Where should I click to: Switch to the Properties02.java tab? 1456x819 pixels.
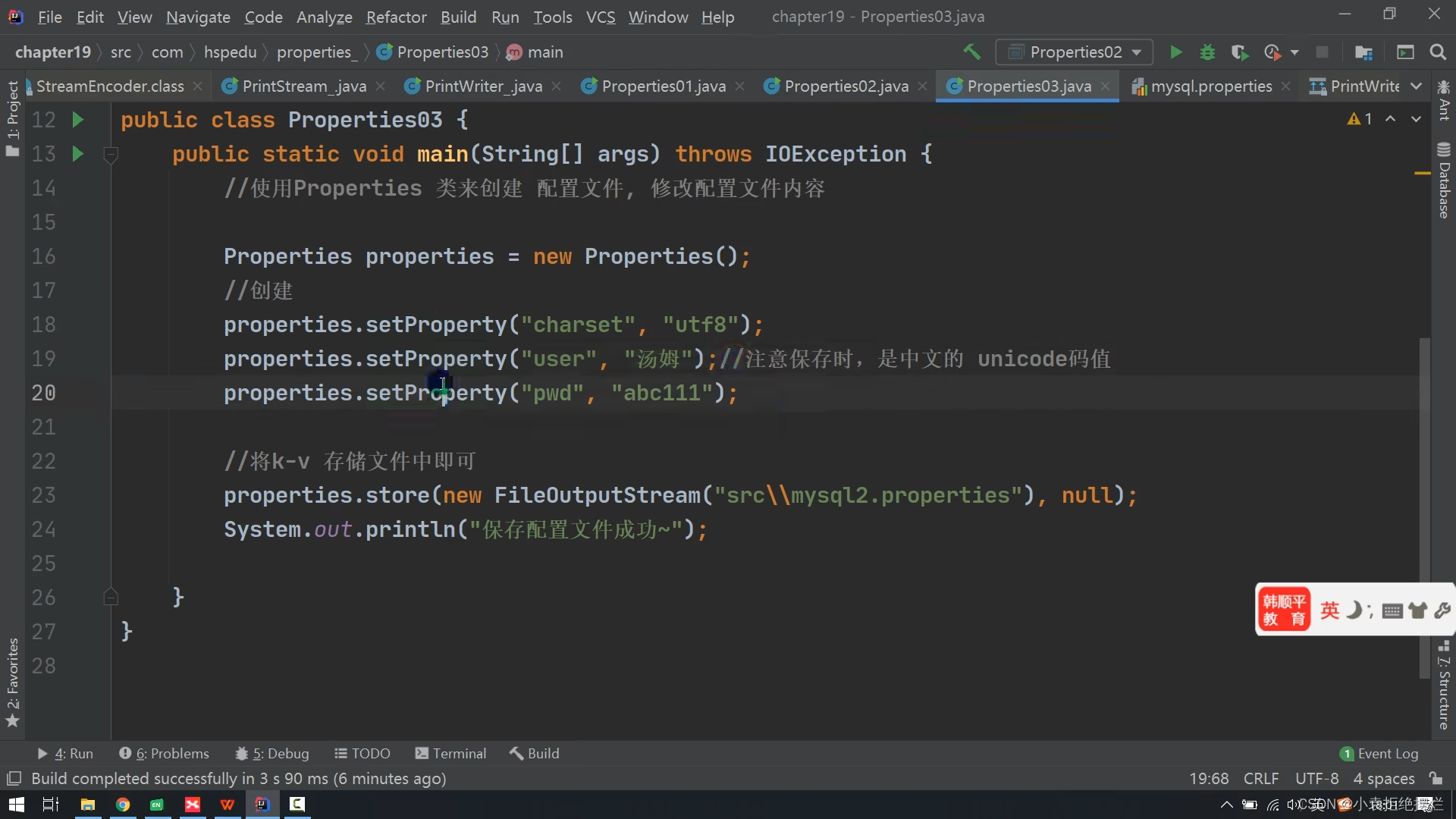point(846,86)
